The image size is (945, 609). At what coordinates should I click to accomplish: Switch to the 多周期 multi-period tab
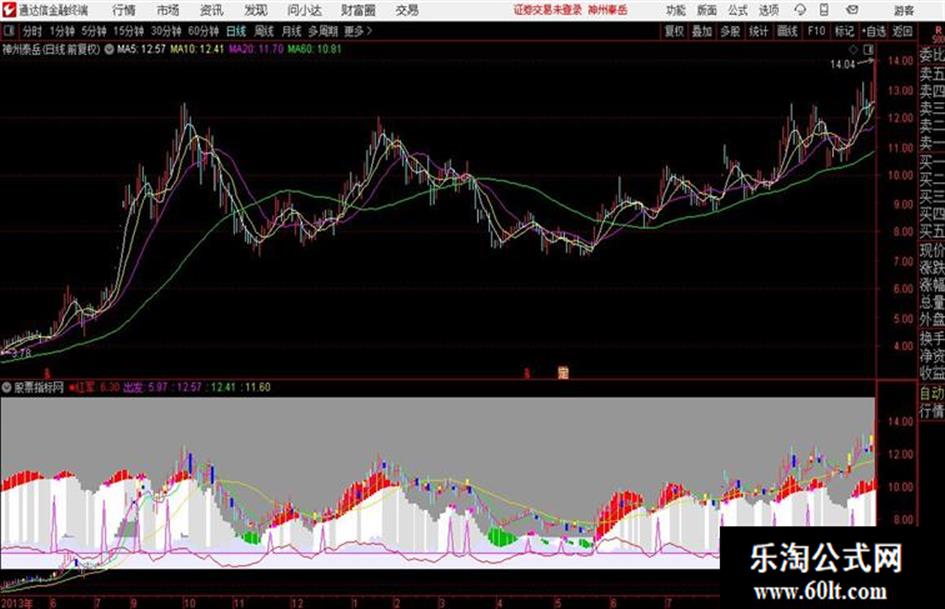[x=323, y=31]
